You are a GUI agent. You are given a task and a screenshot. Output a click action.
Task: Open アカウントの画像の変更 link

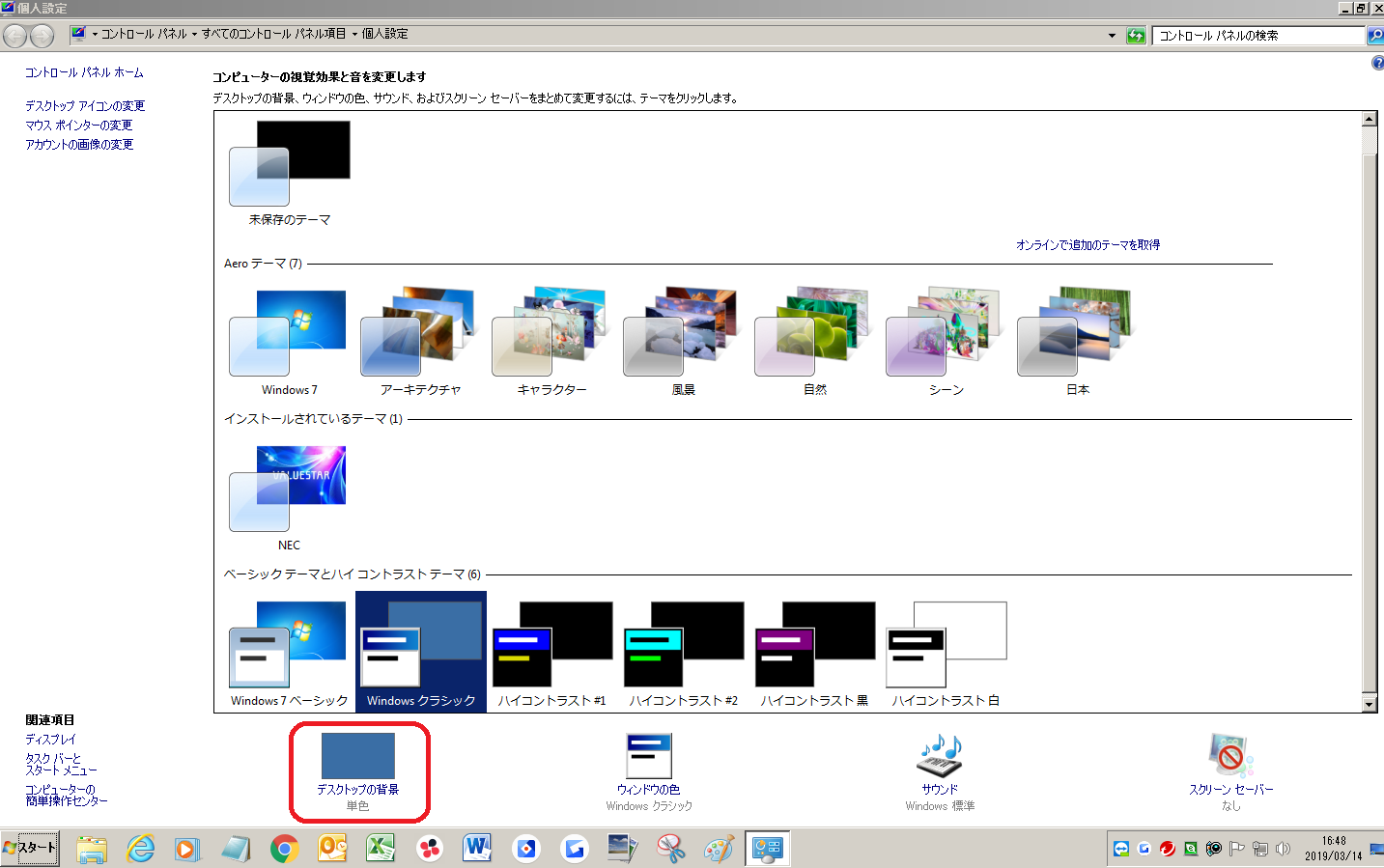click(79, 145)
